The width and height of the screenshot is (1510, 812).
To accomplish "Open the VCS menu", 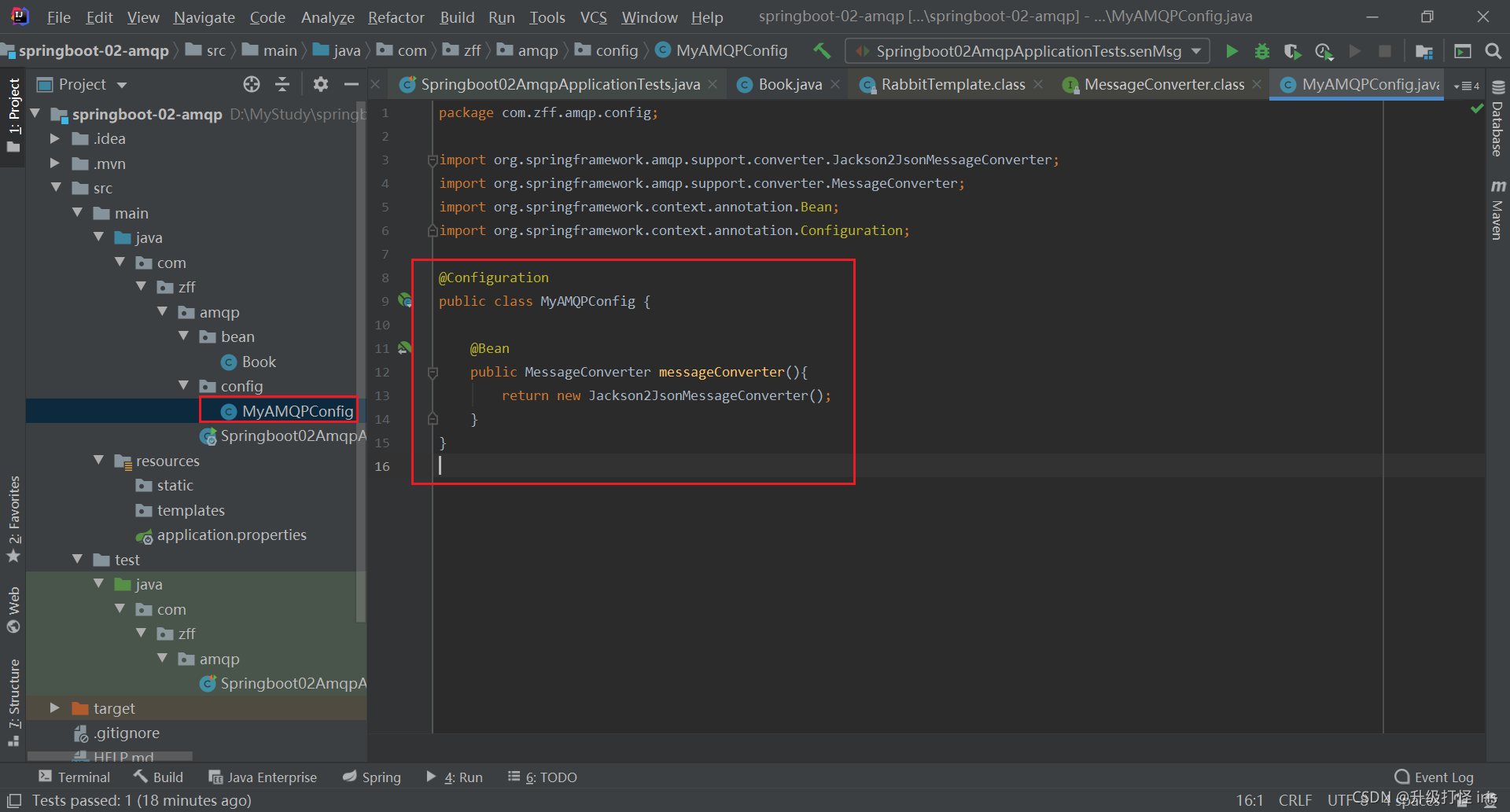I will point(593,17).
